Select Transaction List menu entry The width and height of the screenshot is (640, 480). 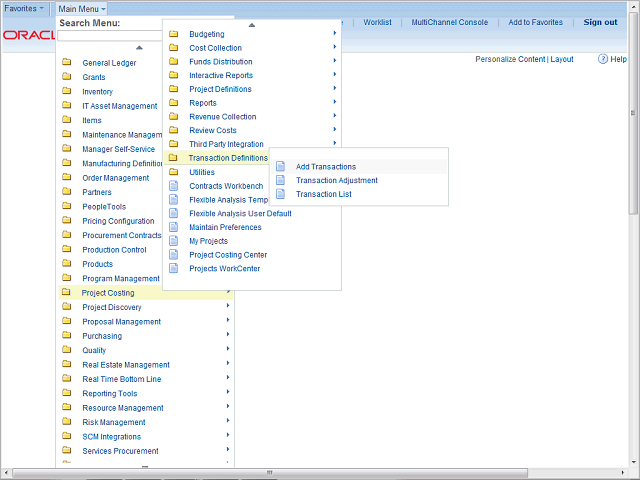[x=324, y=194]
